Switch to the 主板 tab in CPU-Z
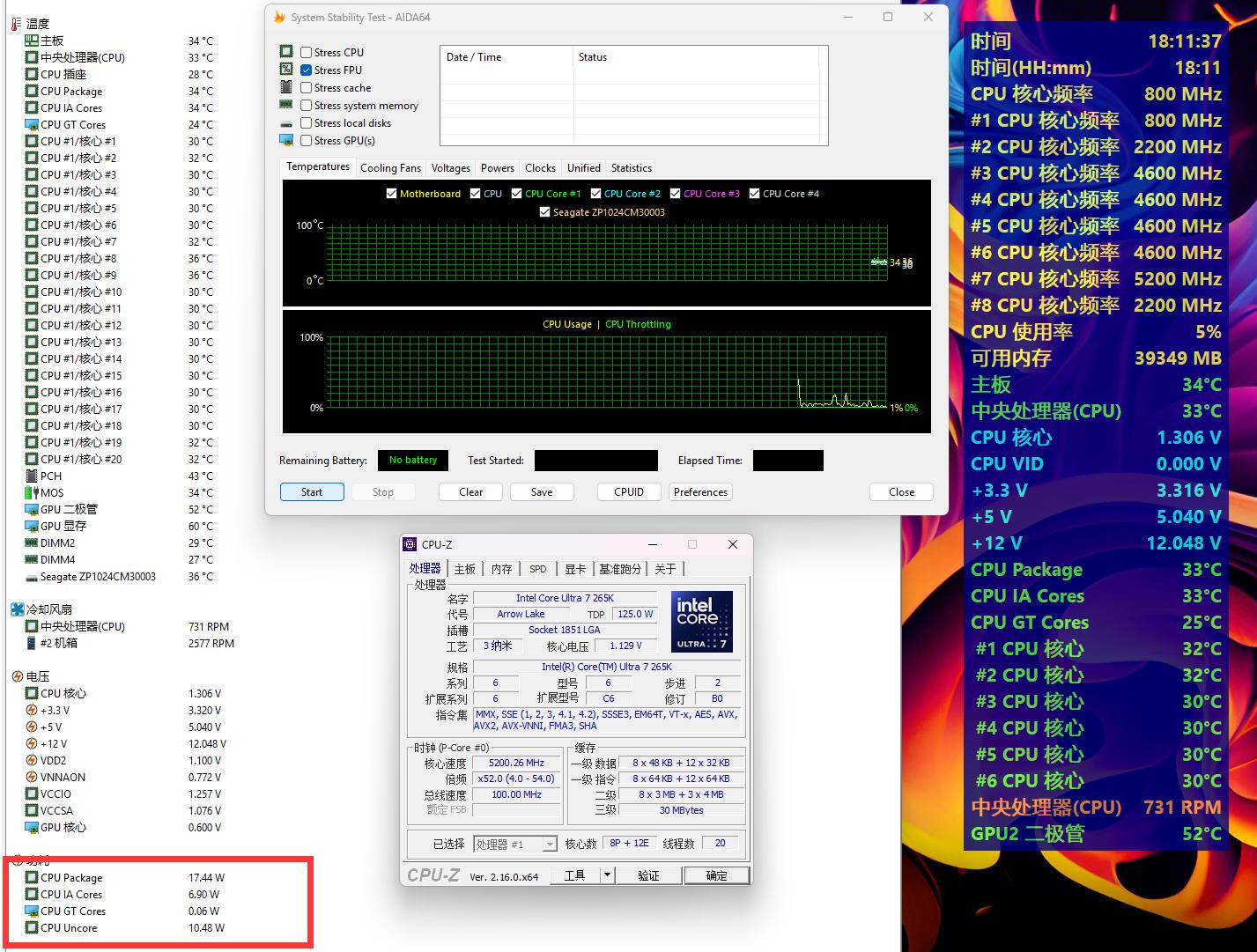 pyautogui.click(x=464, y=569)
